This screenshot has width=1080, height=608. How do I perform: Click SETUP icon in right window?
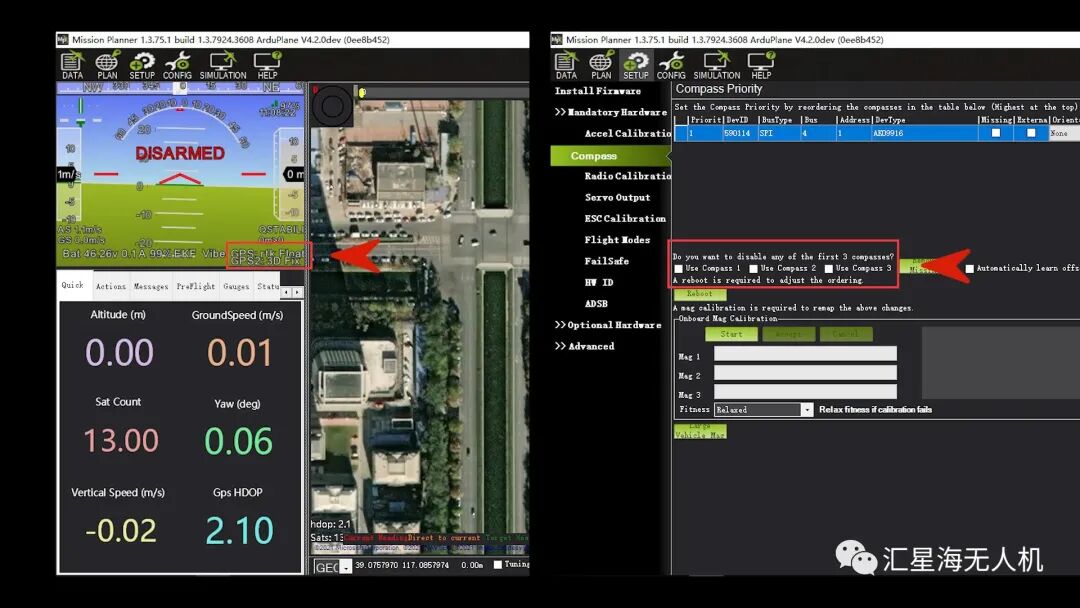636,65
